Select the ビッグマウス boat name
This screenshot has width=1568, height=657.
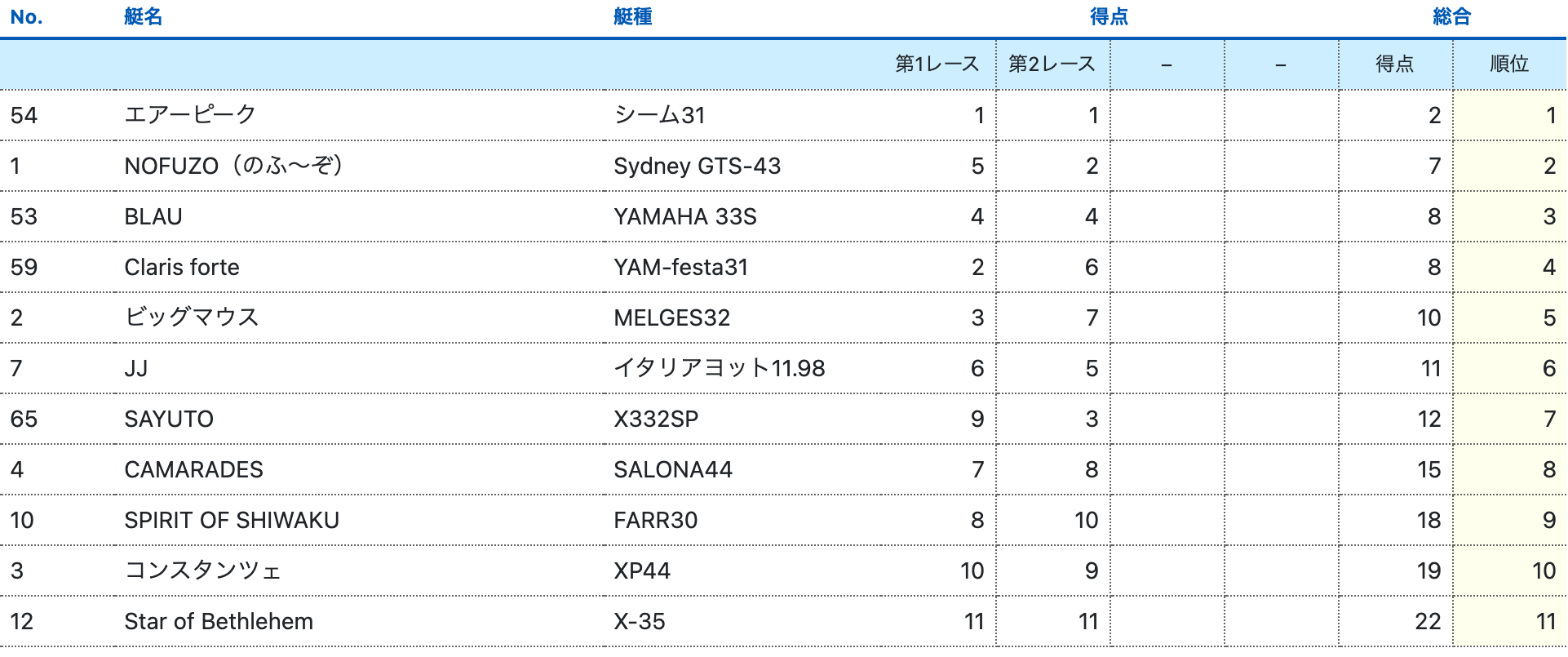point(192,317)
